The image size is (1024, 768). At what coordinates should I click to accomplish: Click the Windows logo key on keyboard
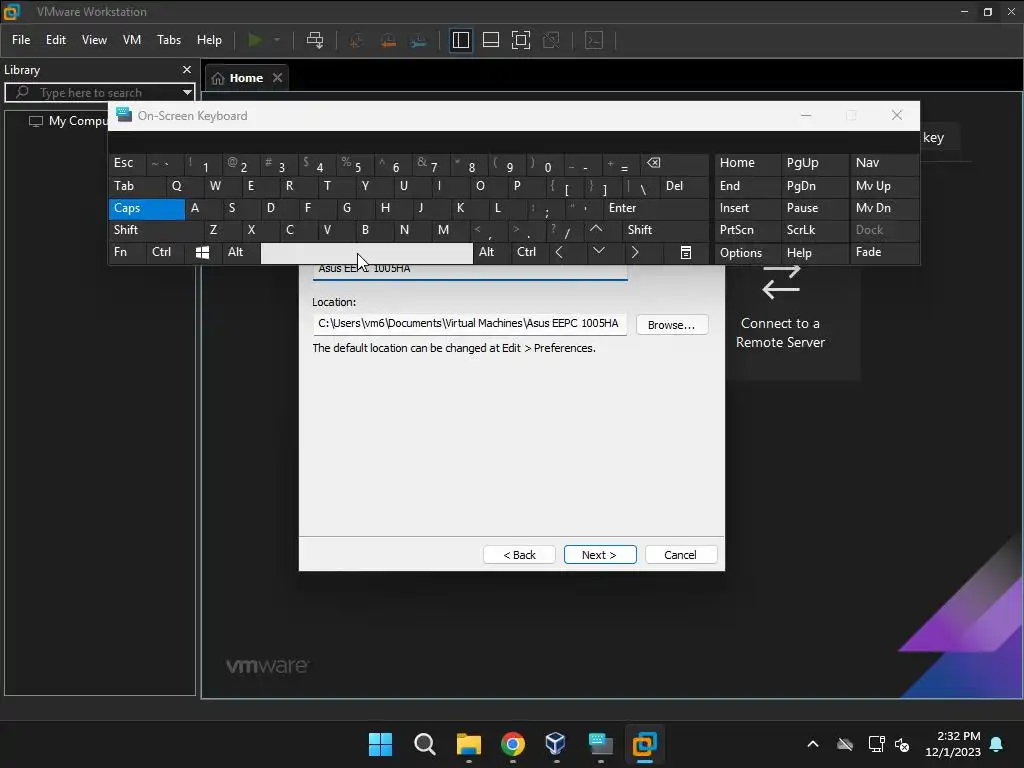203,252
